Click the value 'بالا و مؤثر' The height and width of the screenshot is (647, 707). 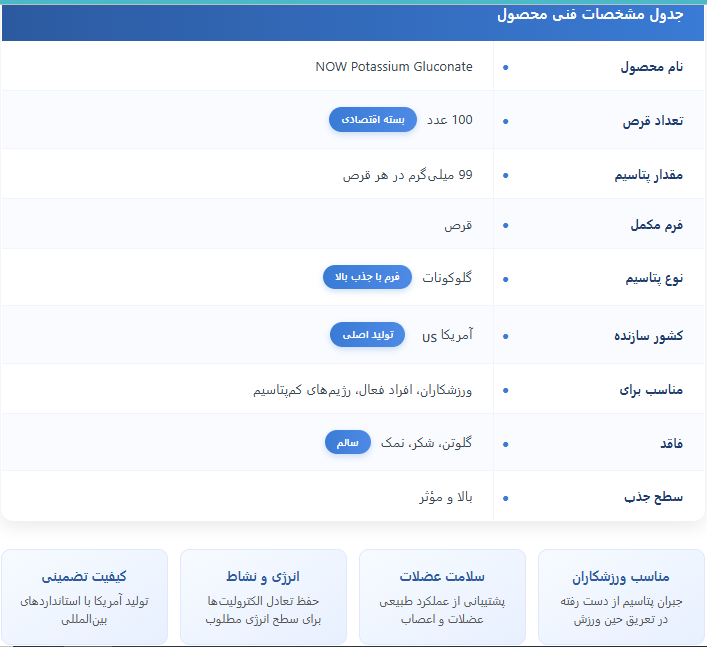click(x=446, y=497)
